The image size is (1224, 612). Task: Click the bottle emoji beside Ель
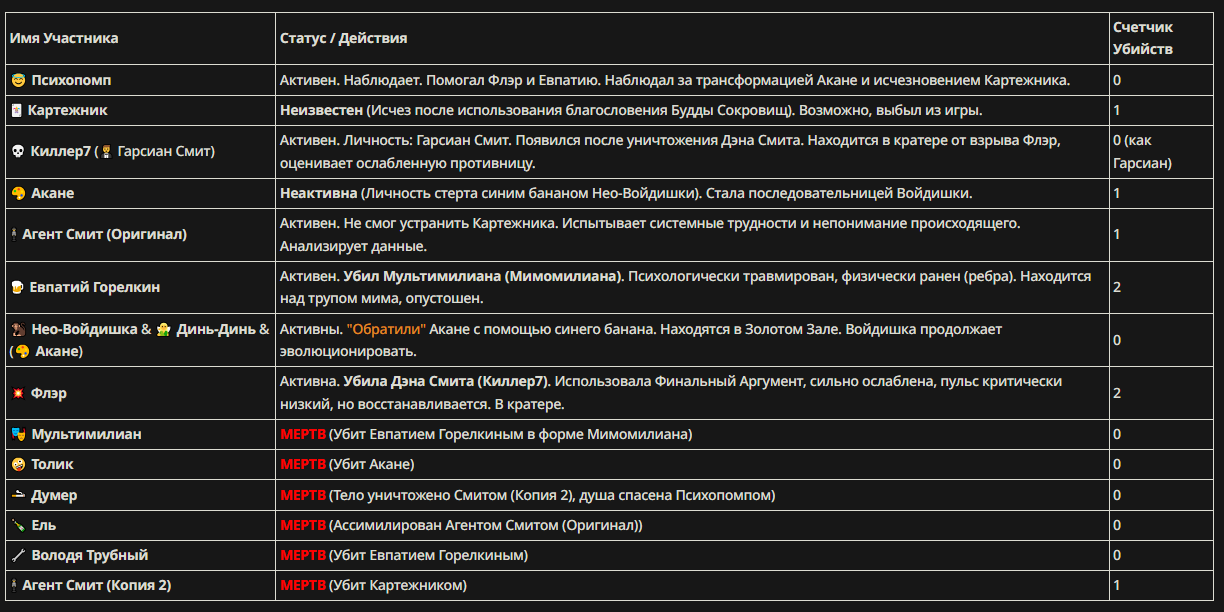(x=18, y=525)
